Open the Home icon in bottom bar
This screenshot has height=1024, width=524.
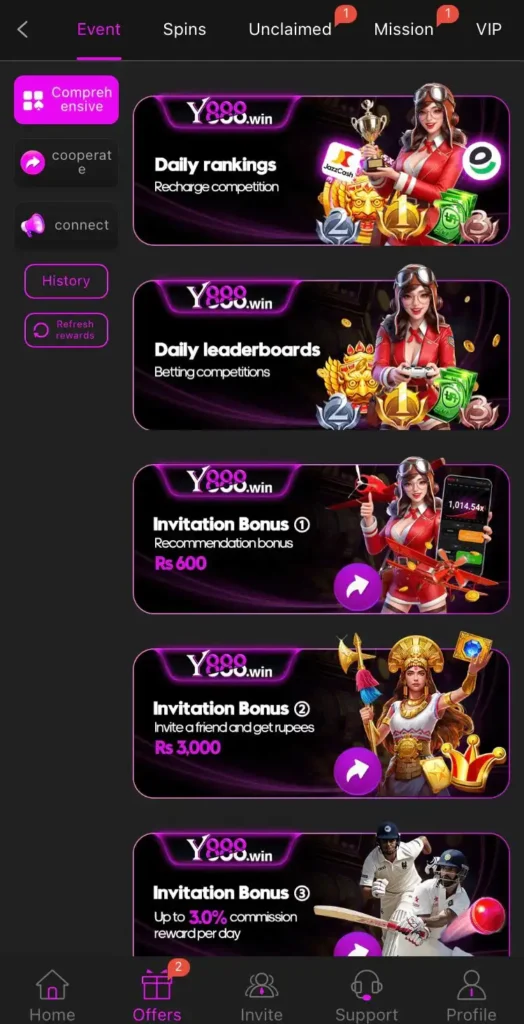pyautogui.click(x=52, y=985)
